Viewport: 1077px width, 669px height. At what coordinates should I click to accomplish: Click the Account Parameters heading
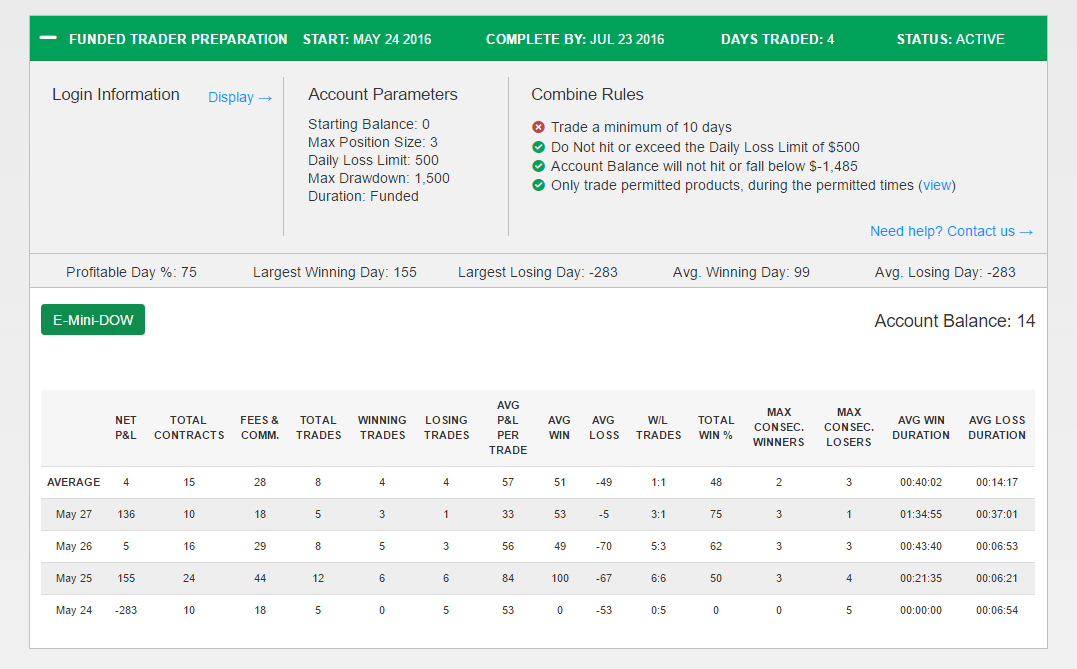[x=383, y=95]
